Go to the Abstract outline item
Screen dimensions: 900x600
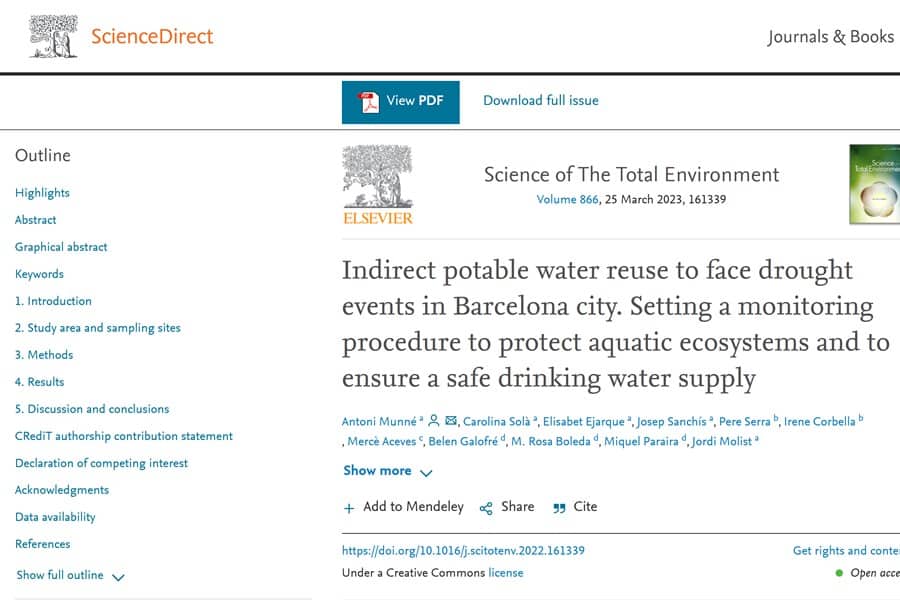[36, 220]
